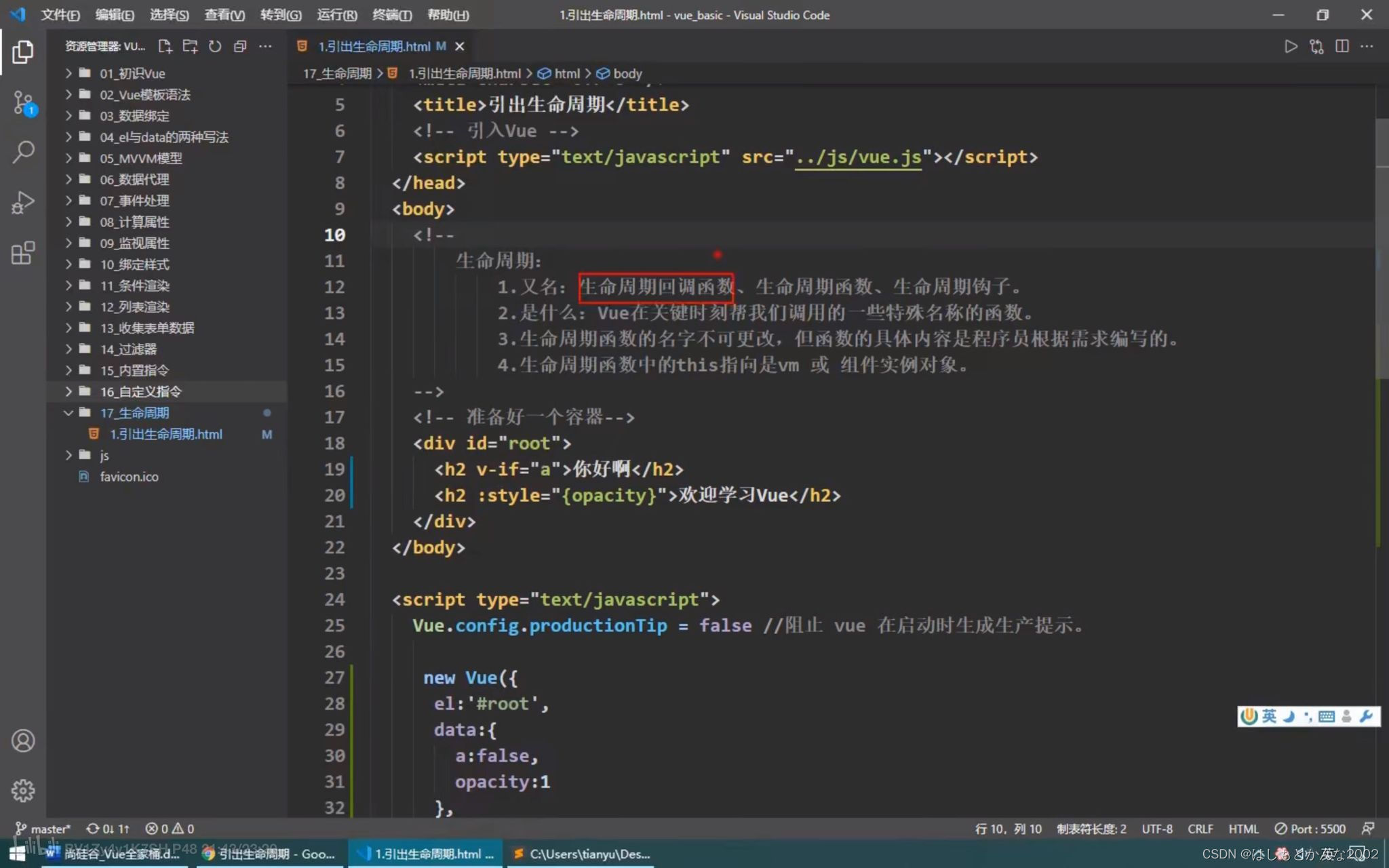Image resolution: width=1389 pixels, height=868 pixels.
Task: Open the Extensions view
Action: pyautogui.click(x=23, y=253)
